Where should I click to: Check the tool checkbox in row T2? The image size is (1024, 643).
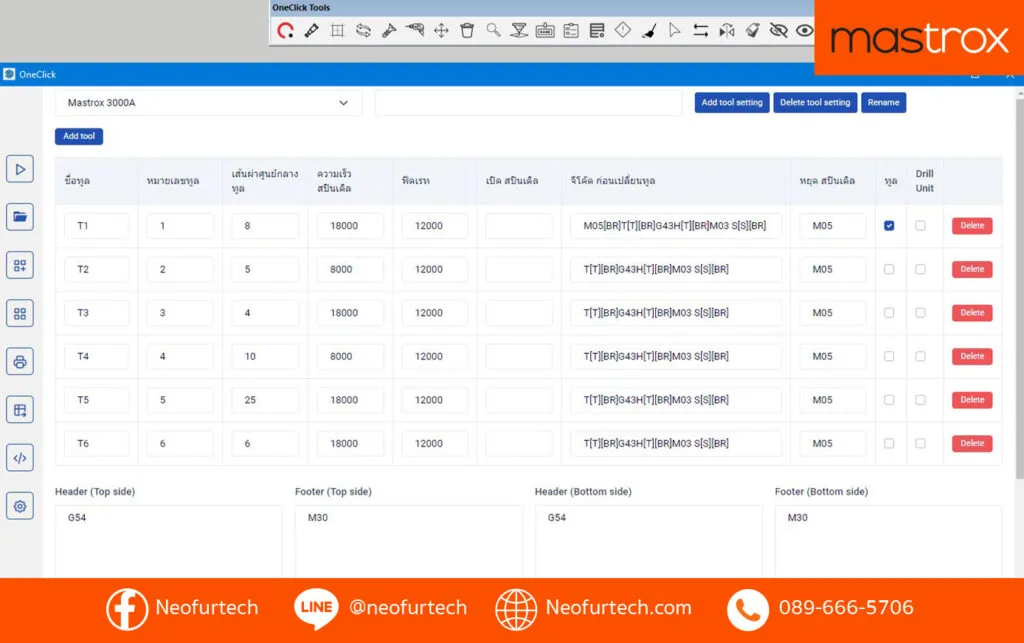(x=889, y=269)
